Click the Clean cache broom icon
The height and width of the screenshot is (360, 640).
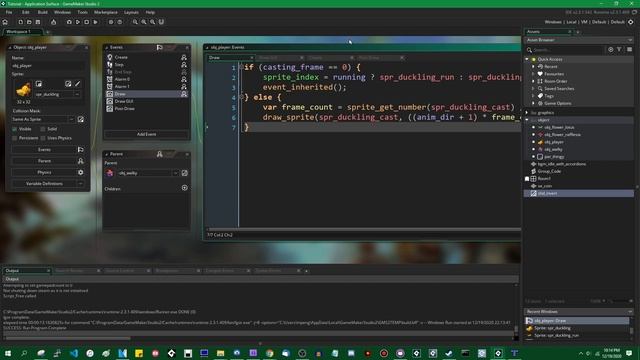(96, 22)
